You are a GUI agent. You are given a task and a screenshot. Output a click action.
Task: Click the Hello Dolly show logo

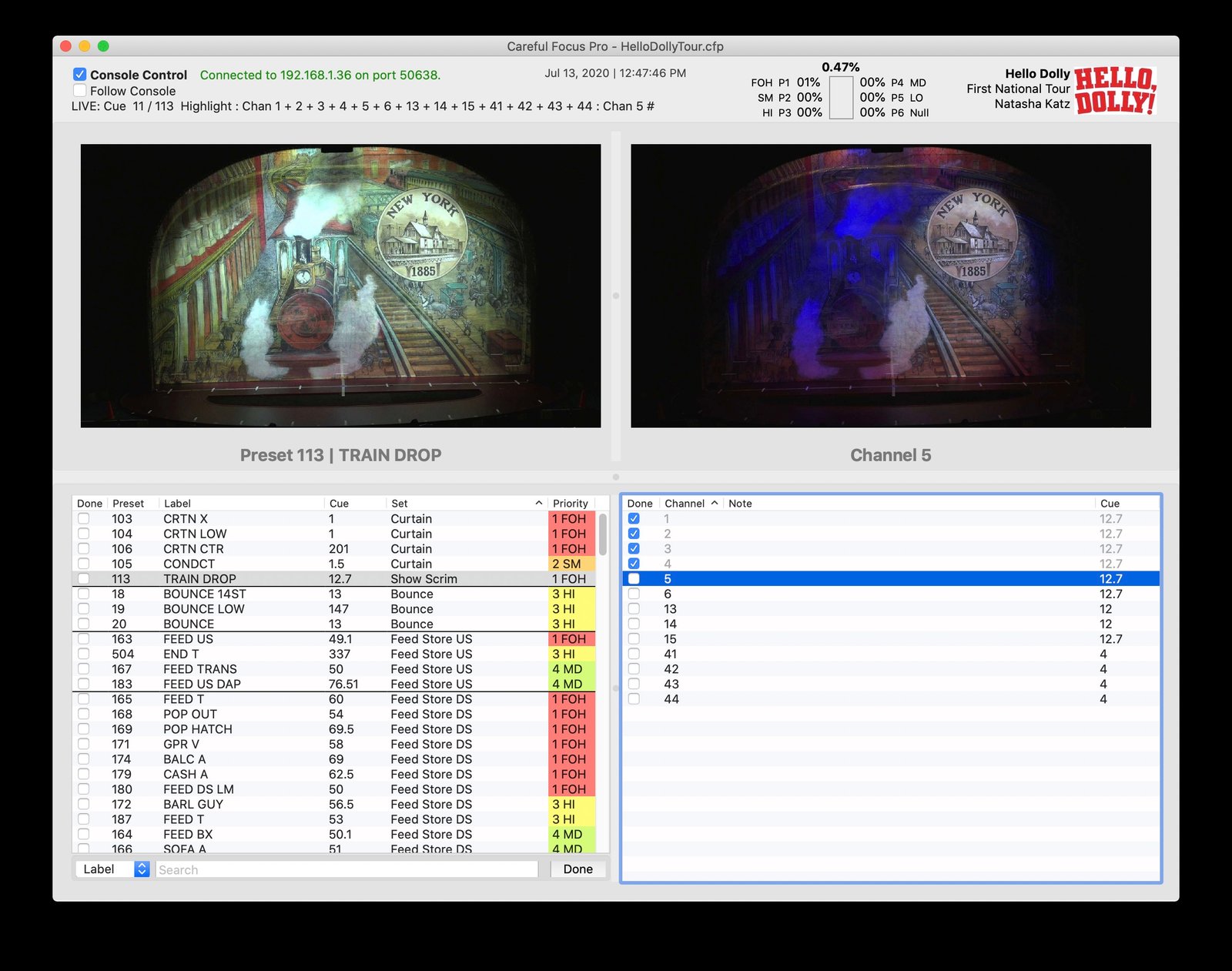point(1116,91)
